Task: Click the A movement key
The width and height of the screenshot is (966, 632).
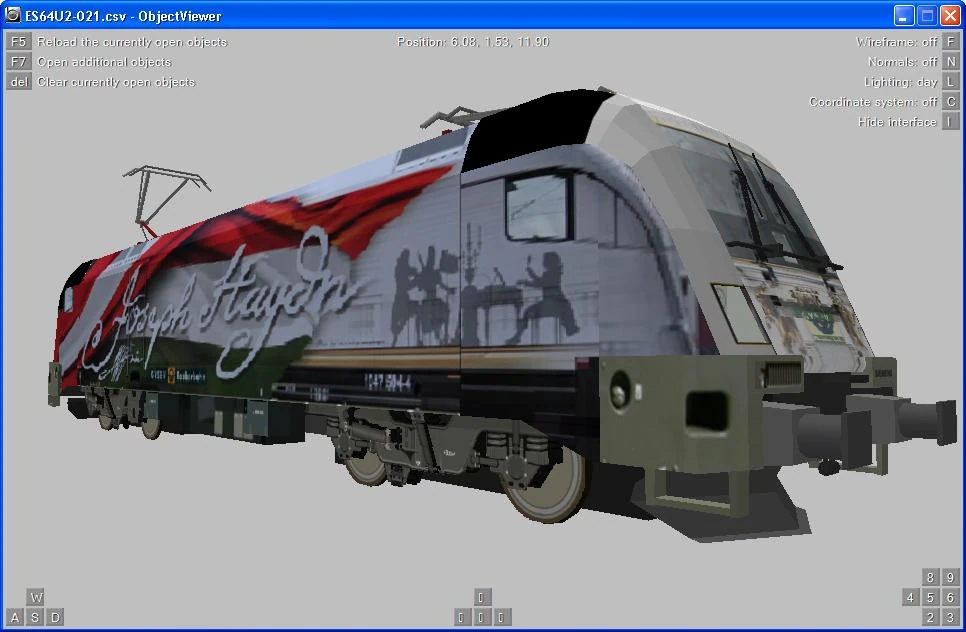Action: 15,617
